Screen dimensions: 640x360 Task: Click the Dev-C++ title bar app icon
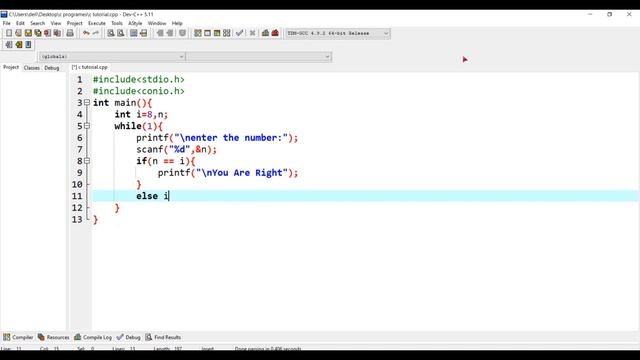click(x=4, y=14)
